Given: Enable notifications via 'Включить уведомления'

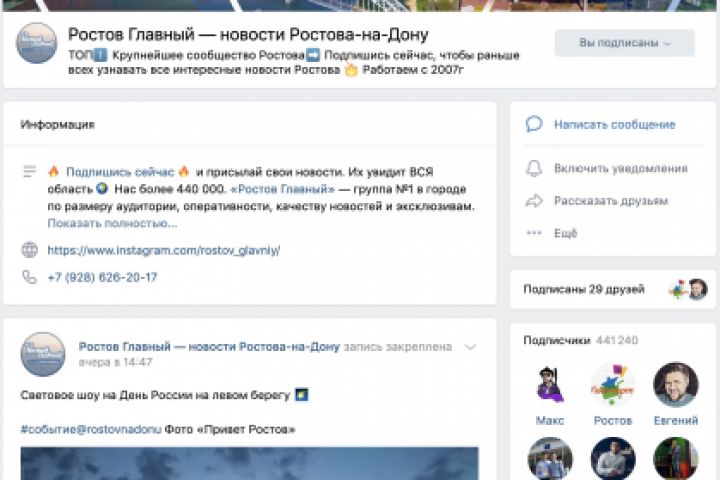Looking at the screenshot, I should (621, 169).
